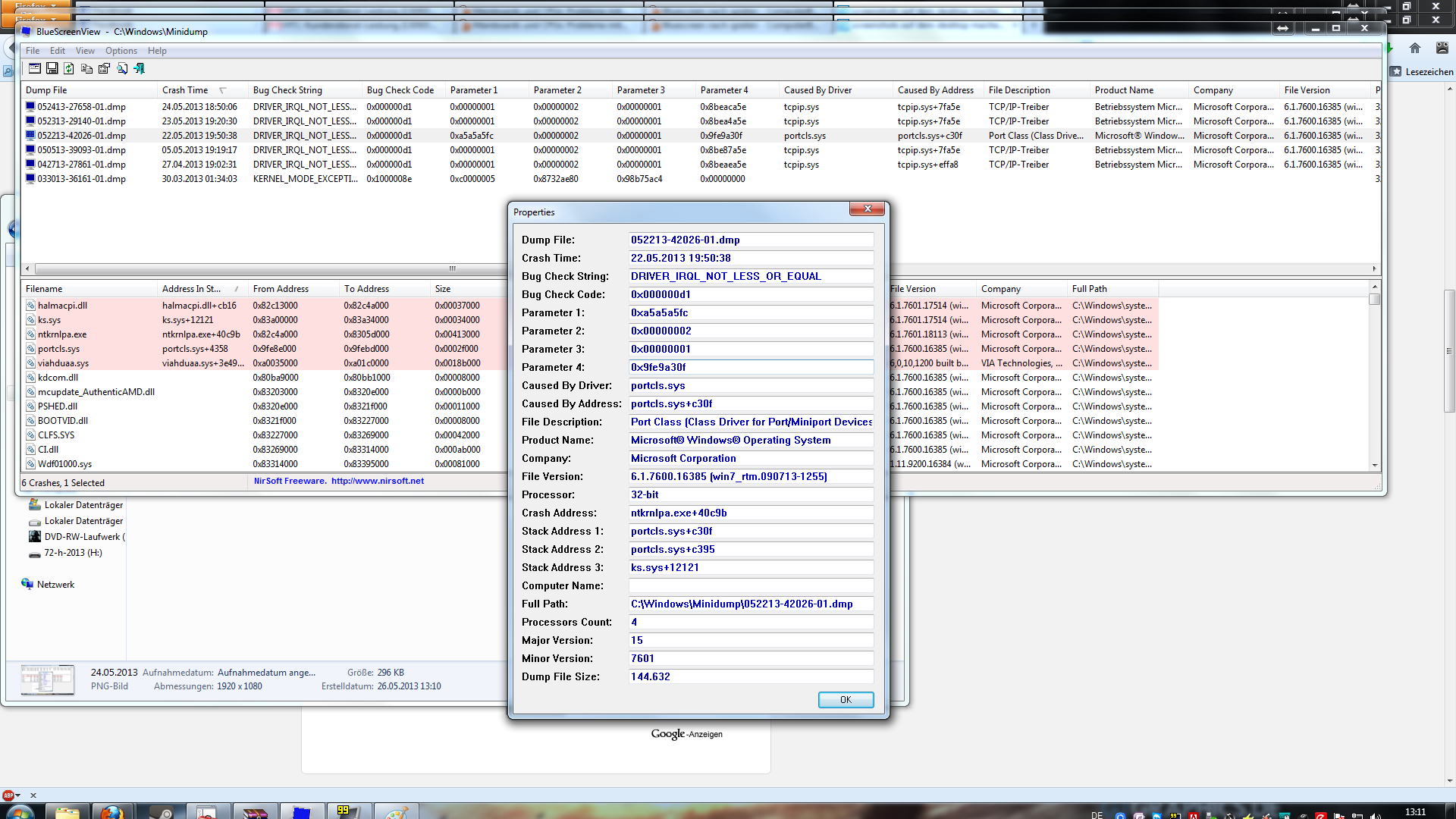Image resolution: width=1456 pixels, height=819 pixels.
Task: Open the View menu
Action: point(85,51)
